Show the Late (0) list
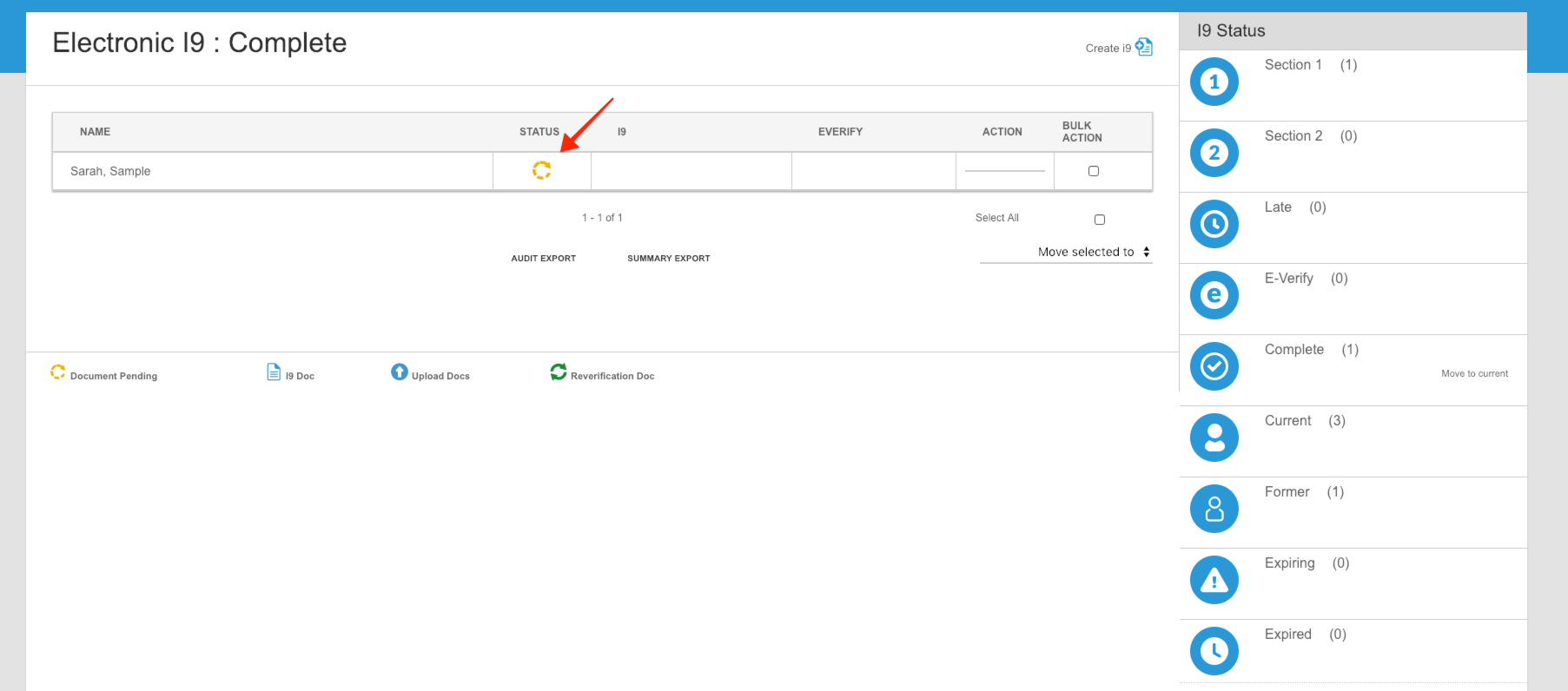Viewport: 1568px width, 691px height. tap(1295, 207)
